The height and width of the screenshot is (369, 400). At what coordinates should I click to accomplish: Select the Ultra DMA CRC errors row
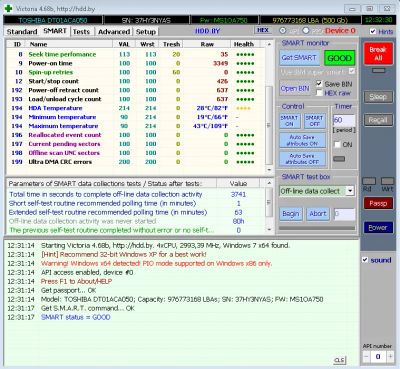136,162
